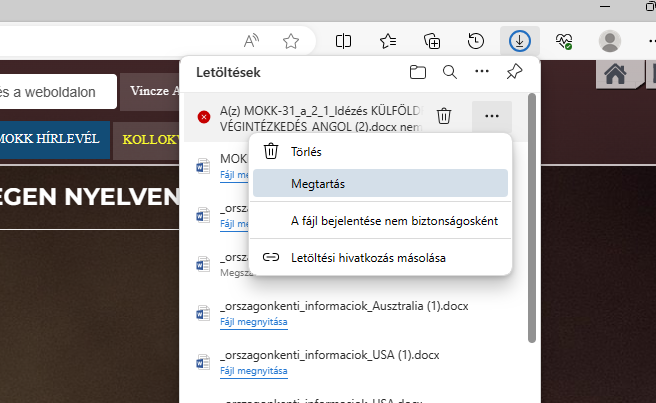Open more options in Letöltések header
The height and width of the screenshot is (403, 656).
[x=482, y=72]
